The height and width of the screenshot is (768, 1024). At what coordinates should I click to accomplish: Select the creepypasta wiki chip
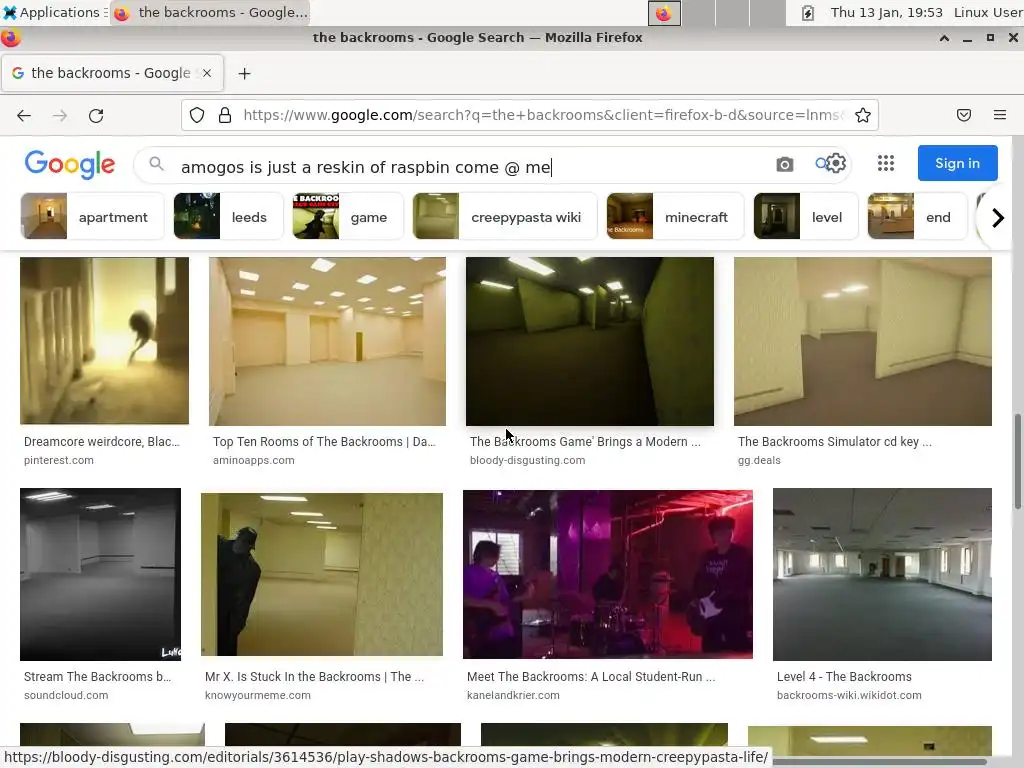click(505, 216)
